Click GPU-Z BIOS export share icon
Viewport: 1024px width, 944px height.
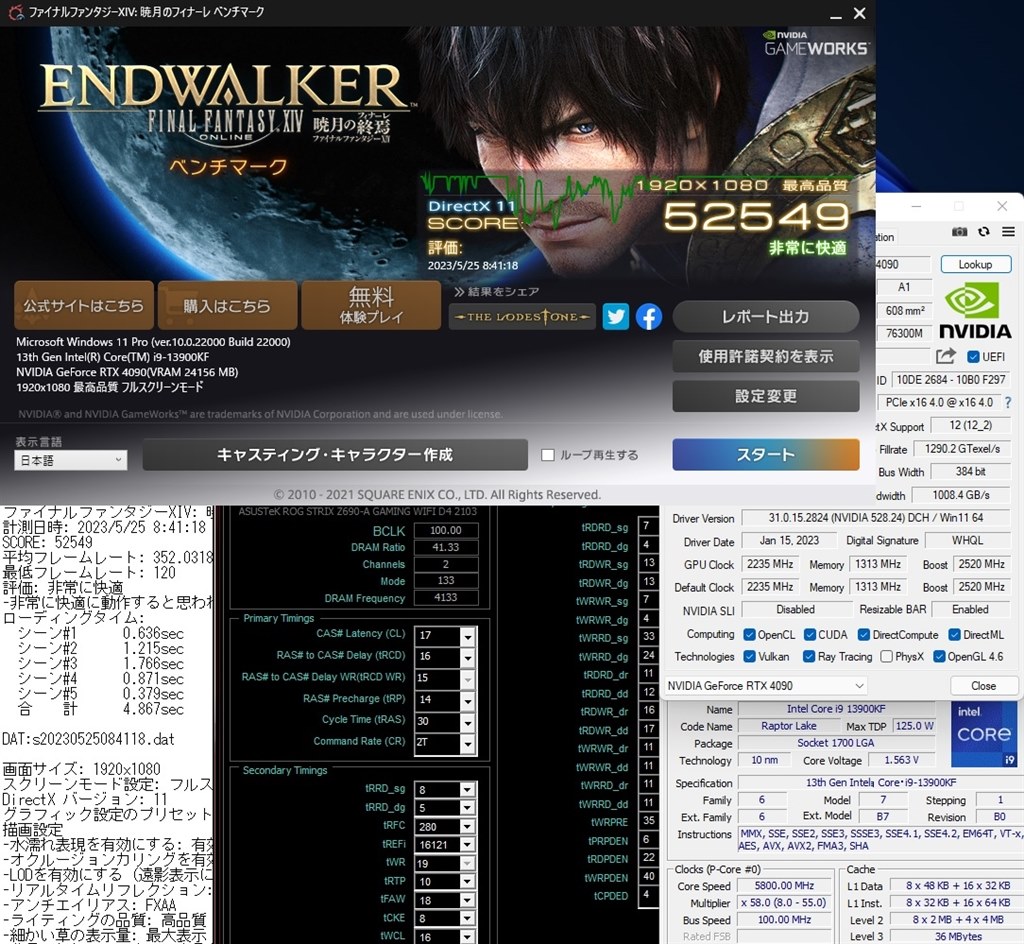pyautogui.click(x=946, y=356)
